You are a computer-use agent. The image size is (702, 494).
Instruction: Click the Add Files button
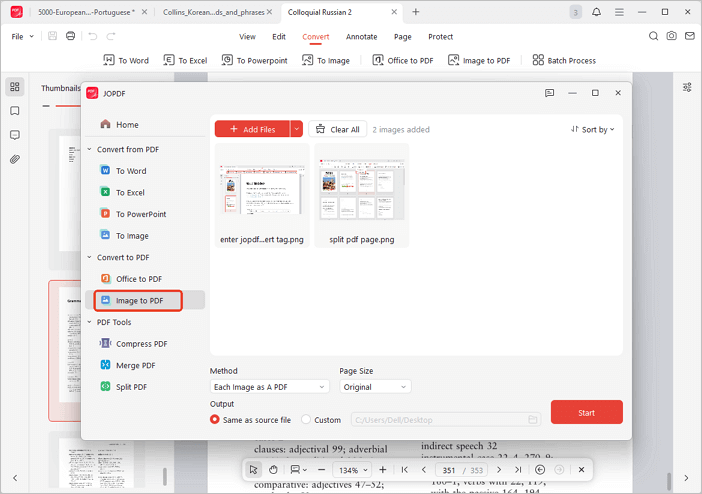(252, 129)
